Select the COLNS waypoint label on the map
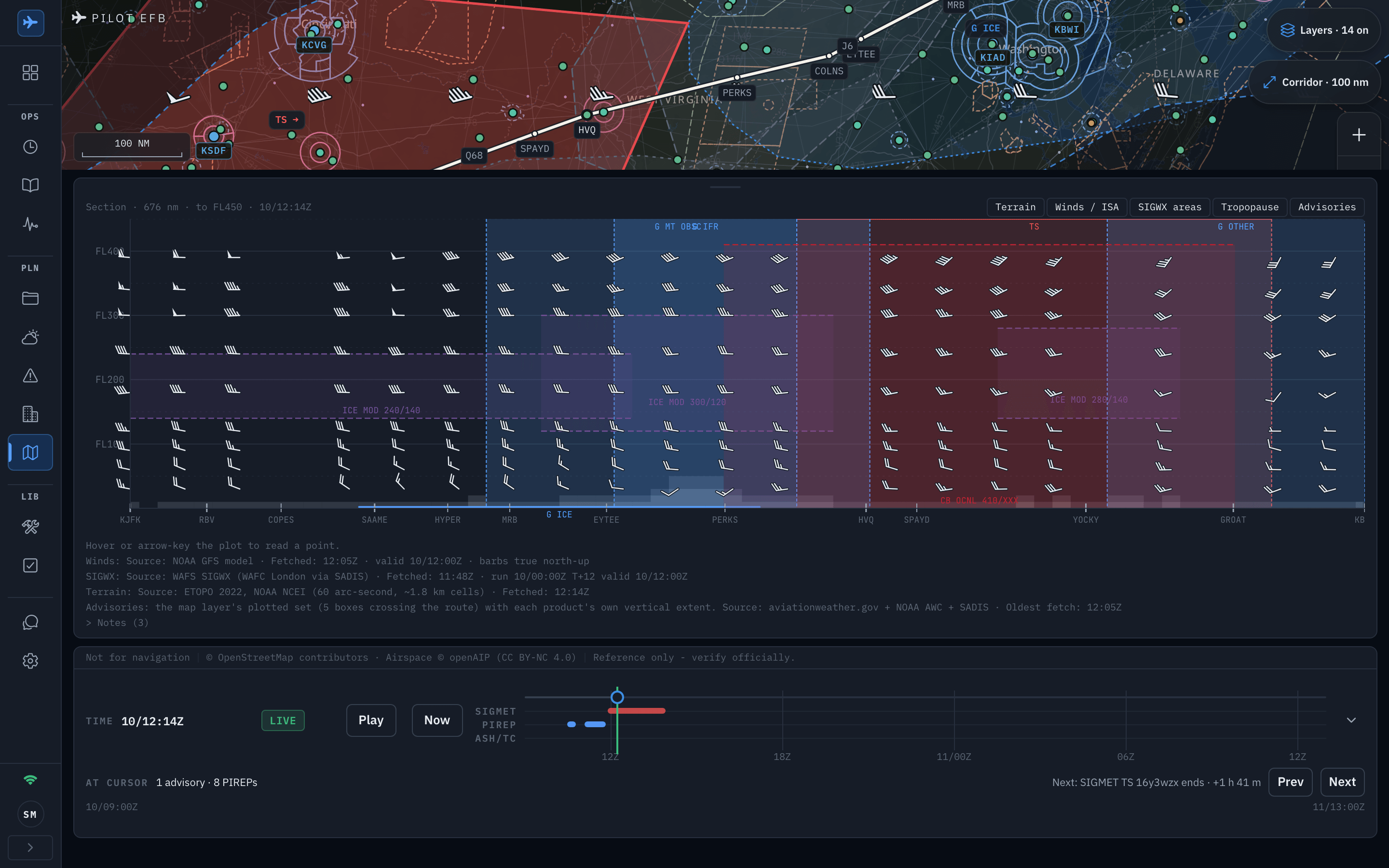Image resolution: width=1389 pixels, height=868 pixels. (829, 71)
